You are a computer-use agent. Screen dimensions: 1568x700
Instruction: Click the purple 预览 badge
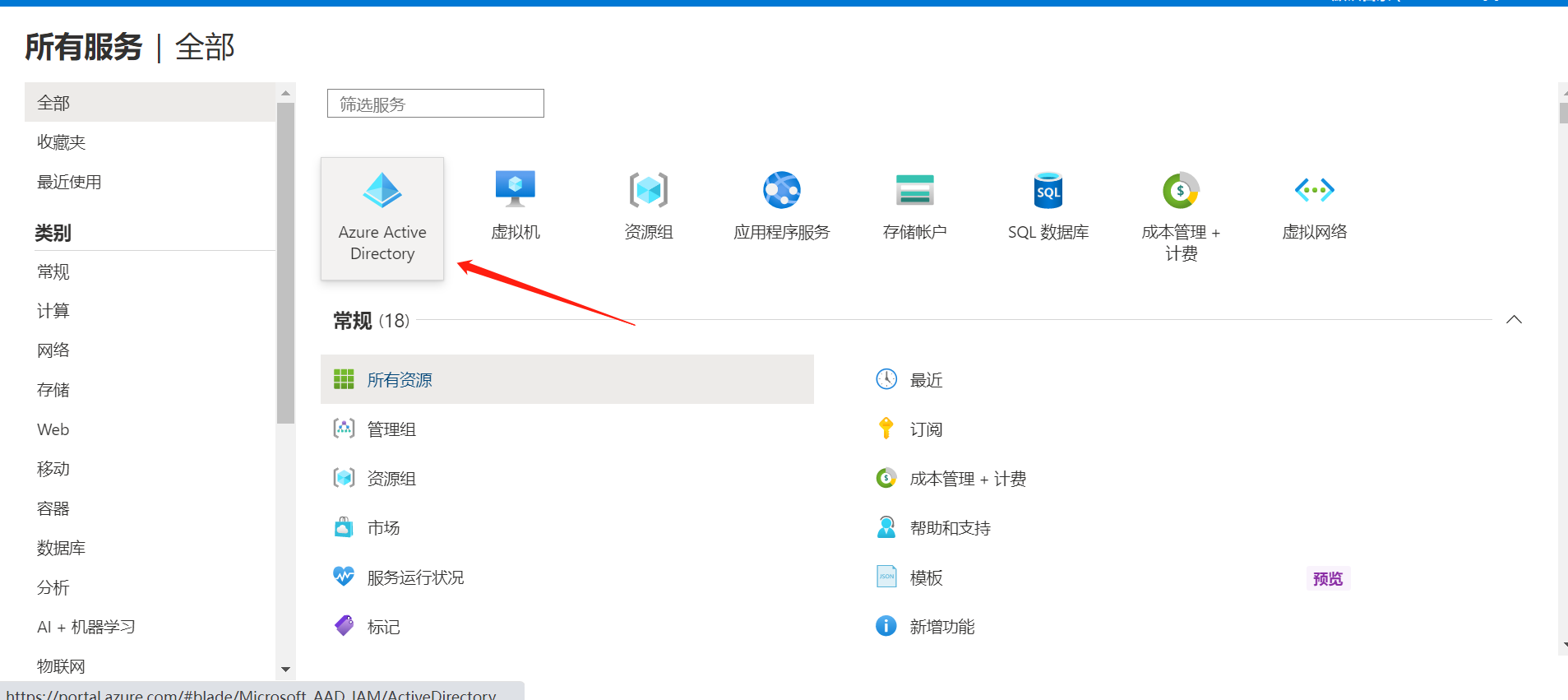(1328, 578)
